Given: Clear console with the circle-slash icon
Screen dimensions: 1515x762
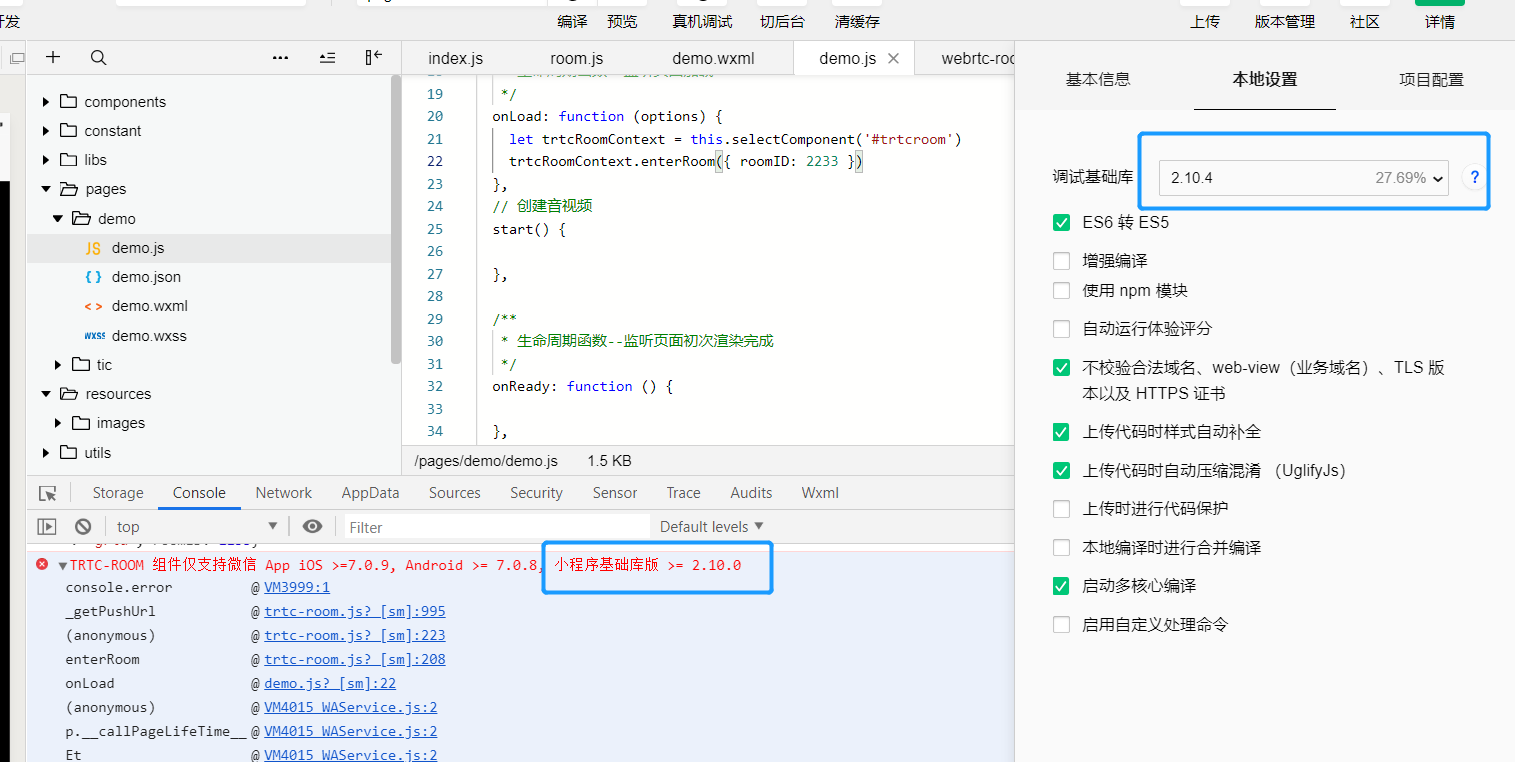Looking at the screenshot, I should (83, 526).
